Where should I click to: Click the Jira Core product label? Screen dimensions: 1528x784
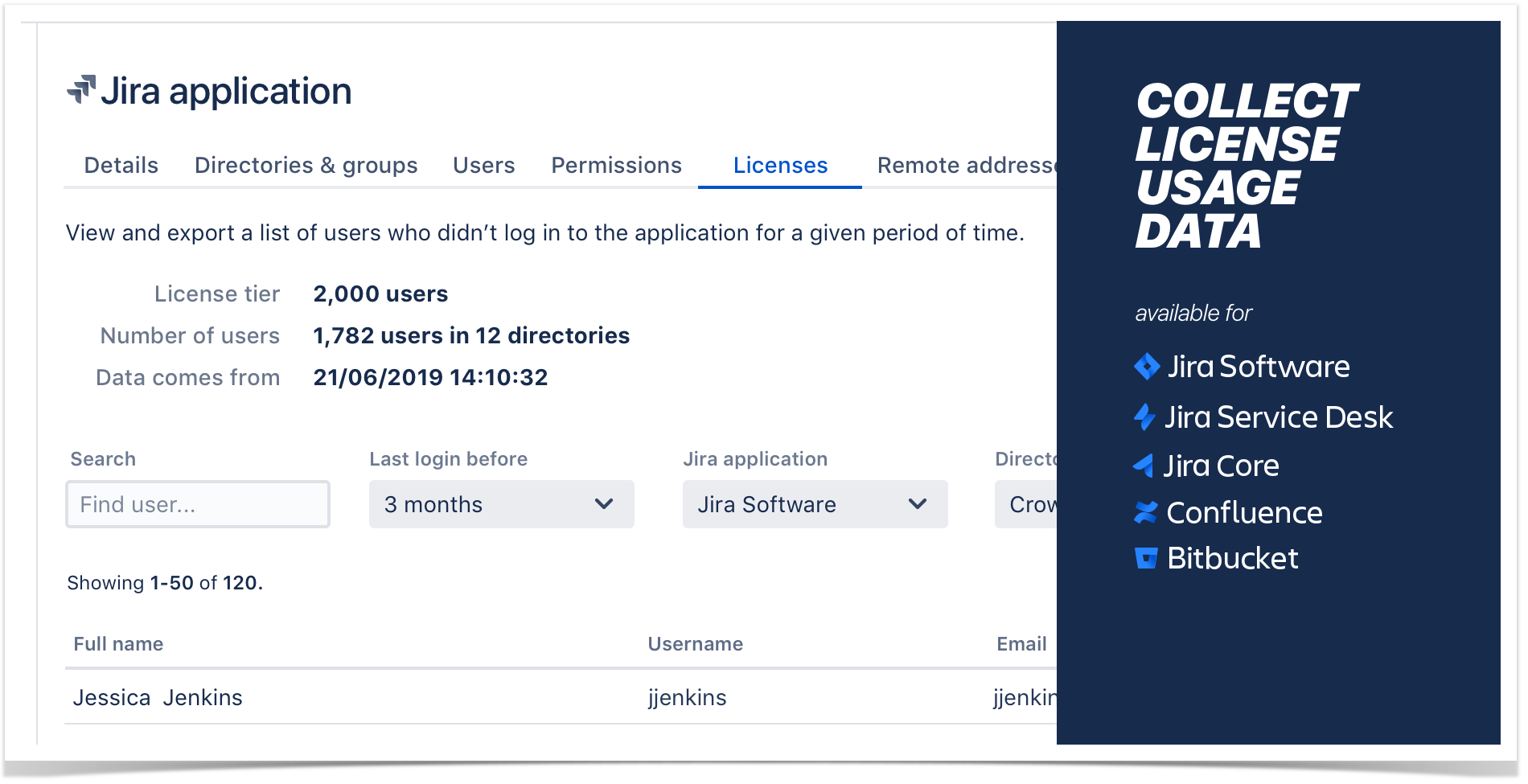coord(1222,466)
